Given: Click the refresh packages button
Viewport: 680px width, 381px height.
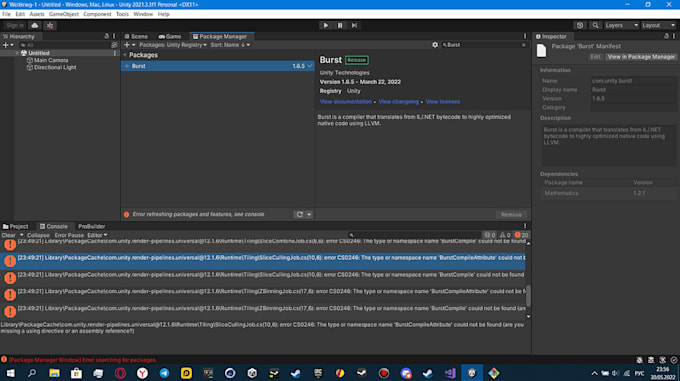Looking at the screenshot, I should point(299,215).
